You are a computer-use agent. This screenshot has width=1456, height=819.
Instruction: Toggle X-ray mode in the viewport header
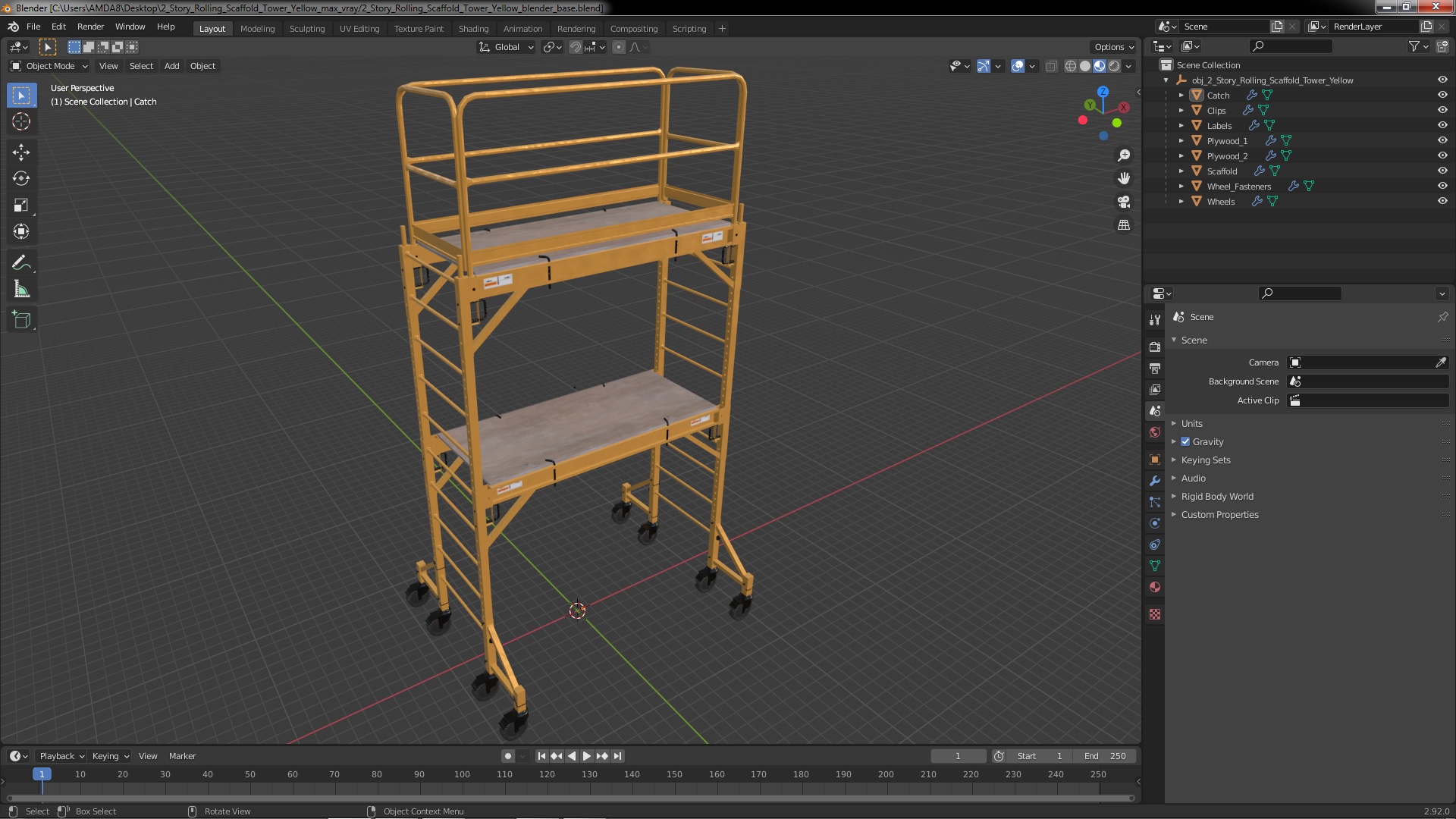[1051, 66]
